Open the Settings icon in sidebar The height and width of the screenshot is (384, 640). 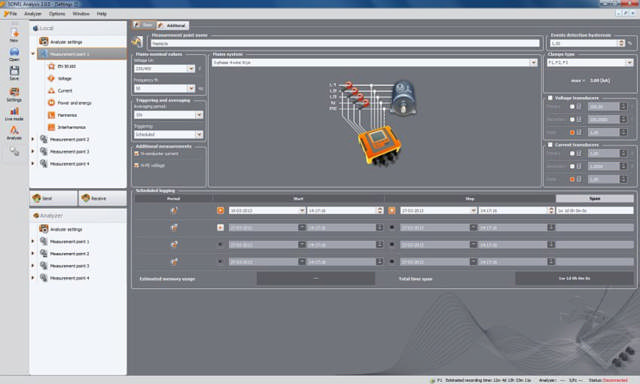14,94
